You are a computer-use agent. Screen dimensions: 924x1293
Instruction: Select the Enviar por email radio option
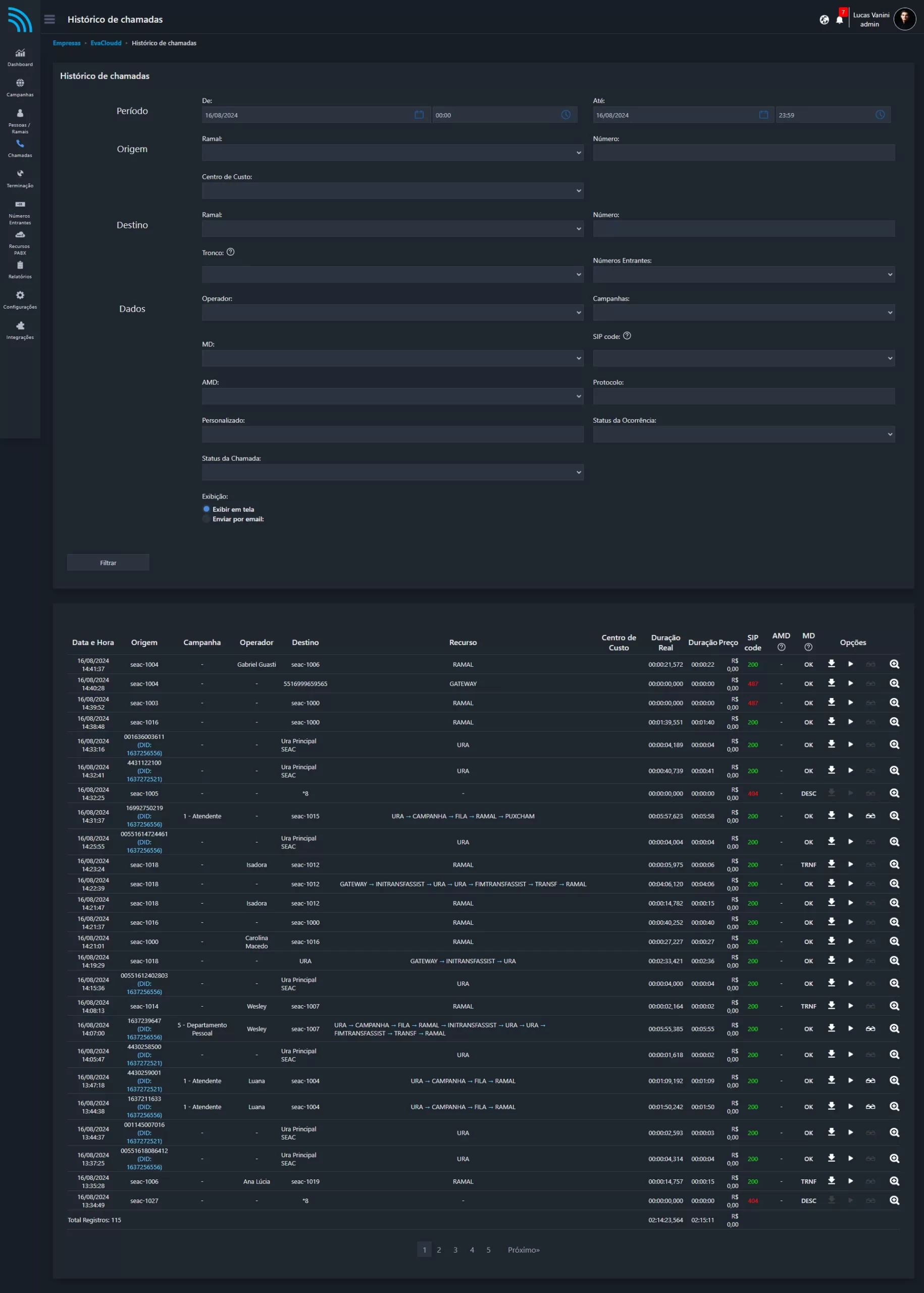(207, 518)
